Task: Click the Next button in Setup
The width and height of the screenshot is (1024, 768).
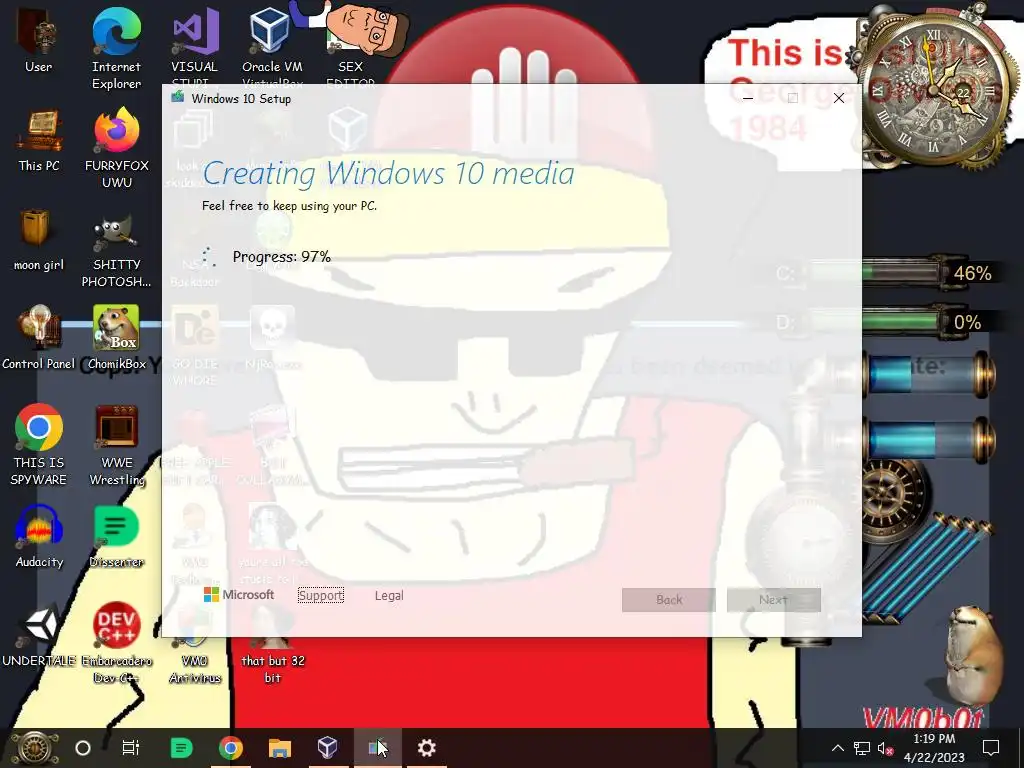Action: pyautogui.click(x=773, y=600)
